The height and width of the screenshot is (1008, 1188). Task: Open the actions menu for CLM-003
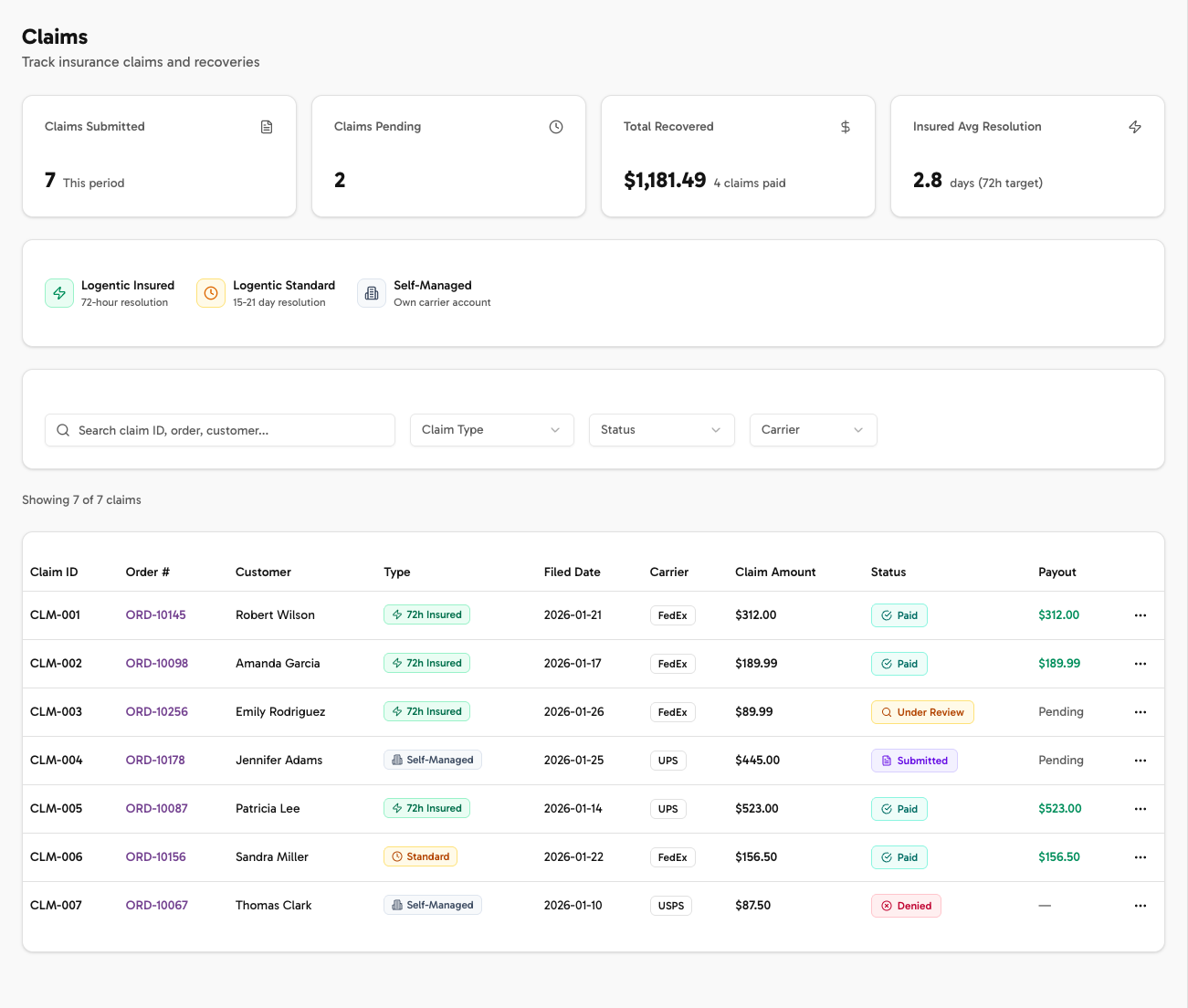point(1140,711)
